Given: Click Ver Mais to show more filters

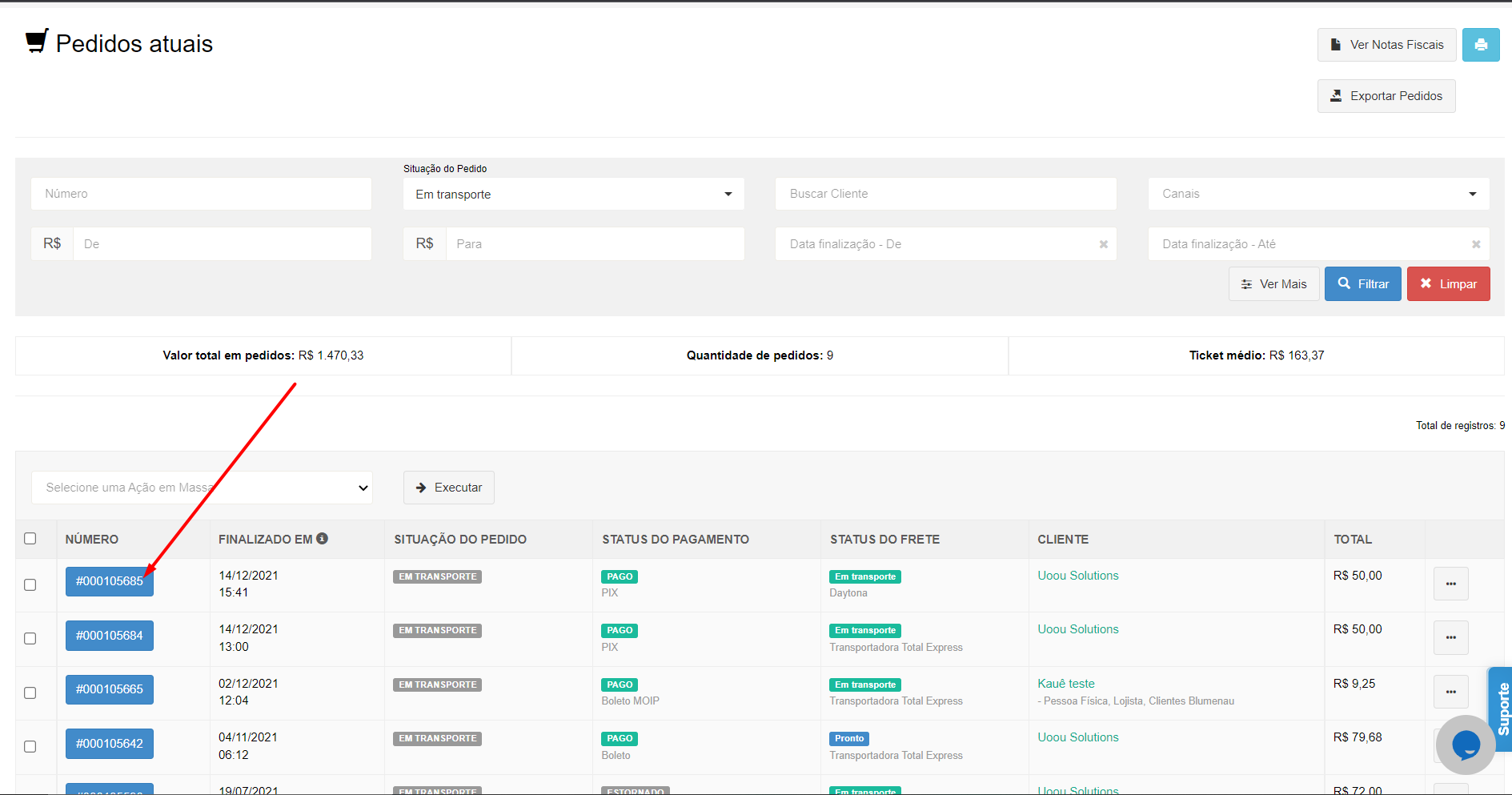Looking at the screenshot, I should (1273, 284).
